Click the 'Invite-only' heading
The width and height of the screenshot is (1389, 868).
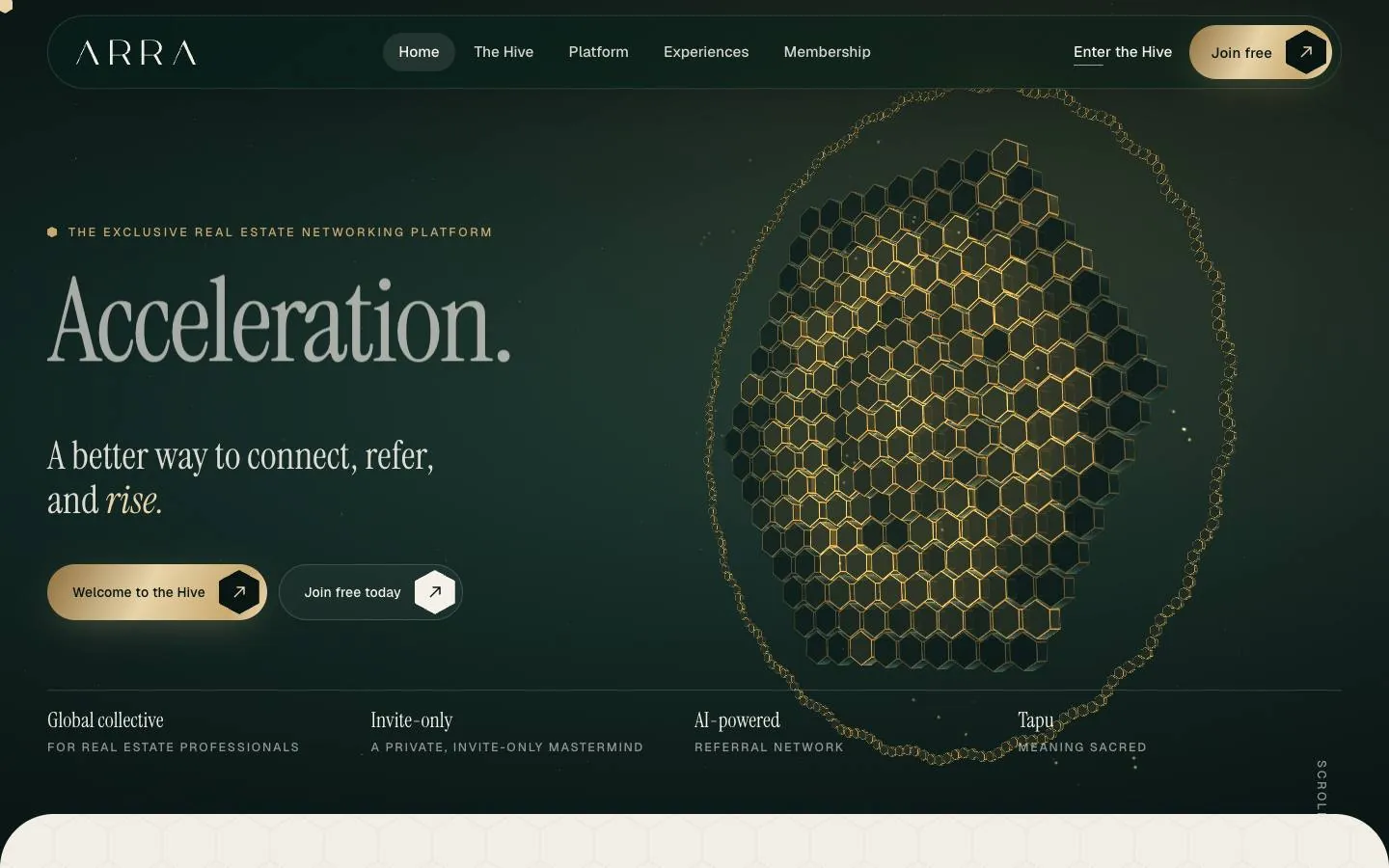click(x=412, y=720)
